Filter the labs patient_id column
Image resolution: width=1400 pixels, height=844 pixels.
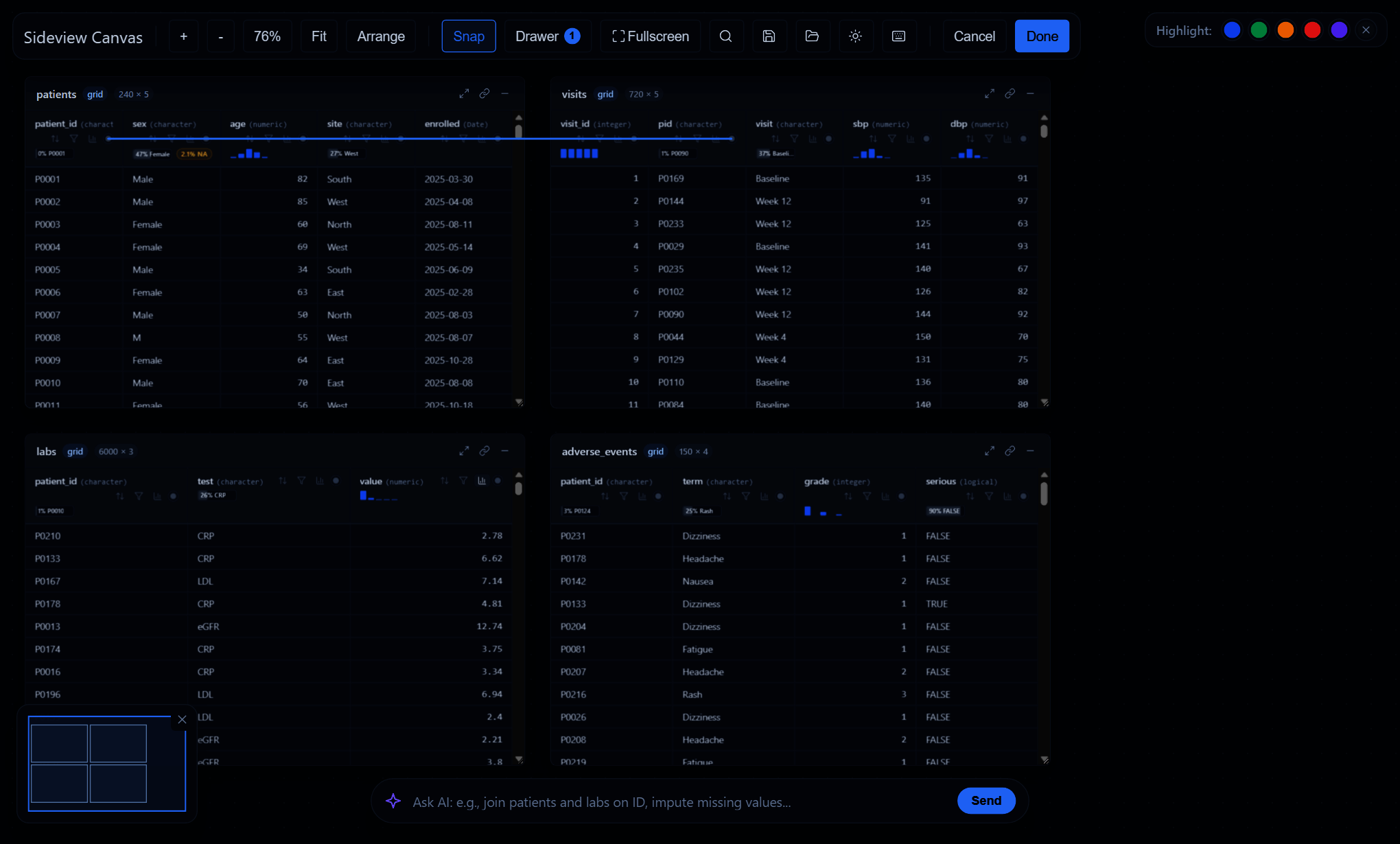point(139,496)
